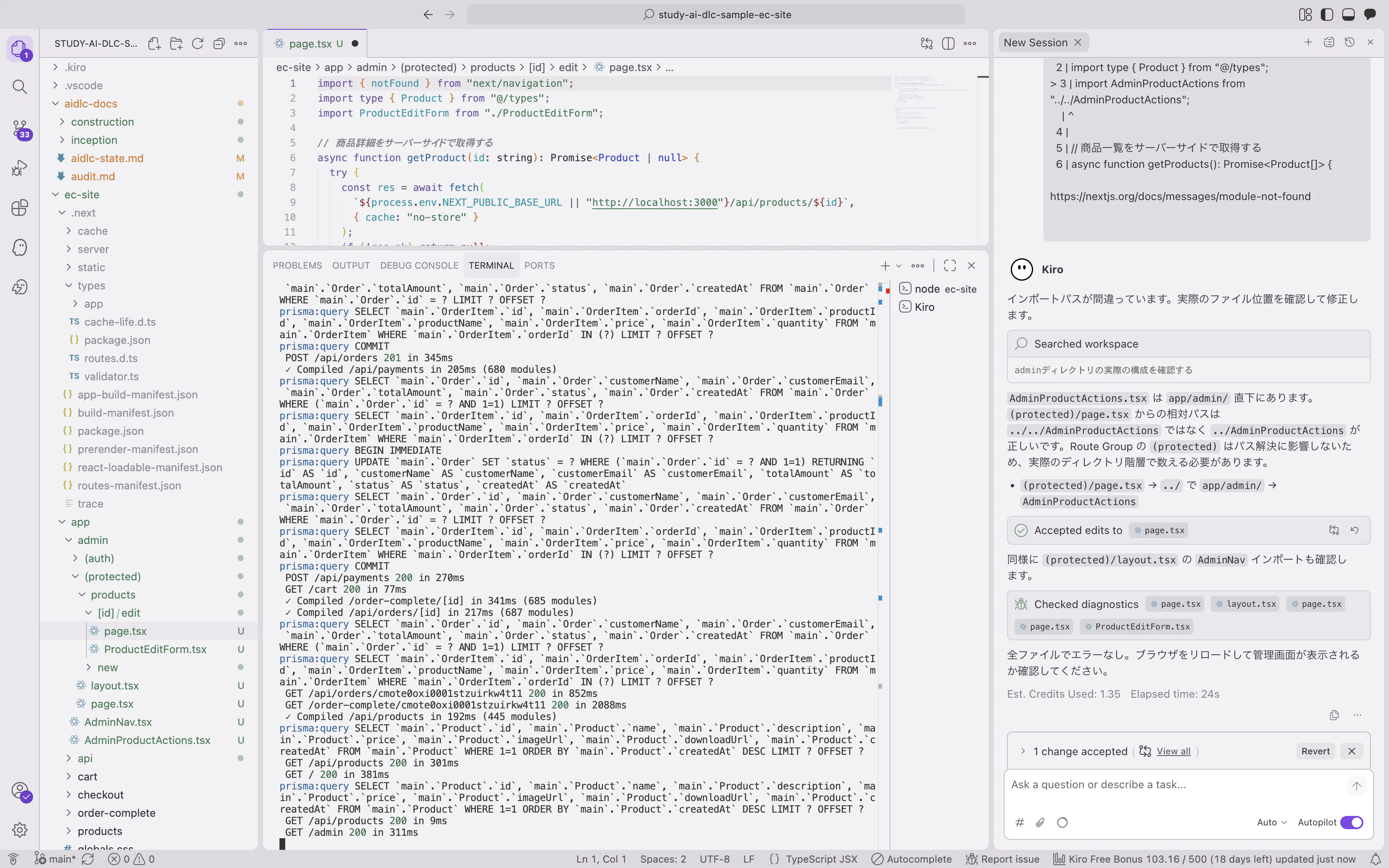This screenshot has height=868, width=1389.
Task: Open the Manage gear in the activity bar
Action: click(x=19, y=830)
